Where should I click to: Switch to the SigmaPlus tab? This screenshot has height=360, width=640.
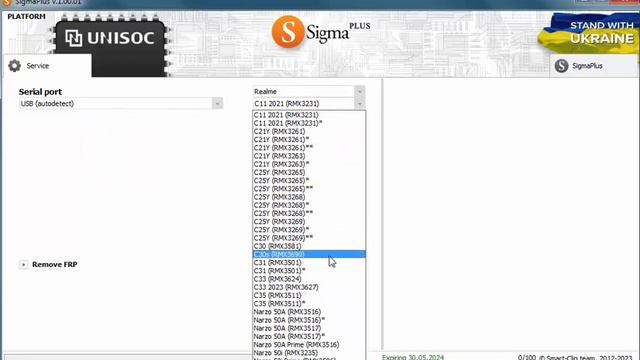pyautogui.click(x=594, y=66)
